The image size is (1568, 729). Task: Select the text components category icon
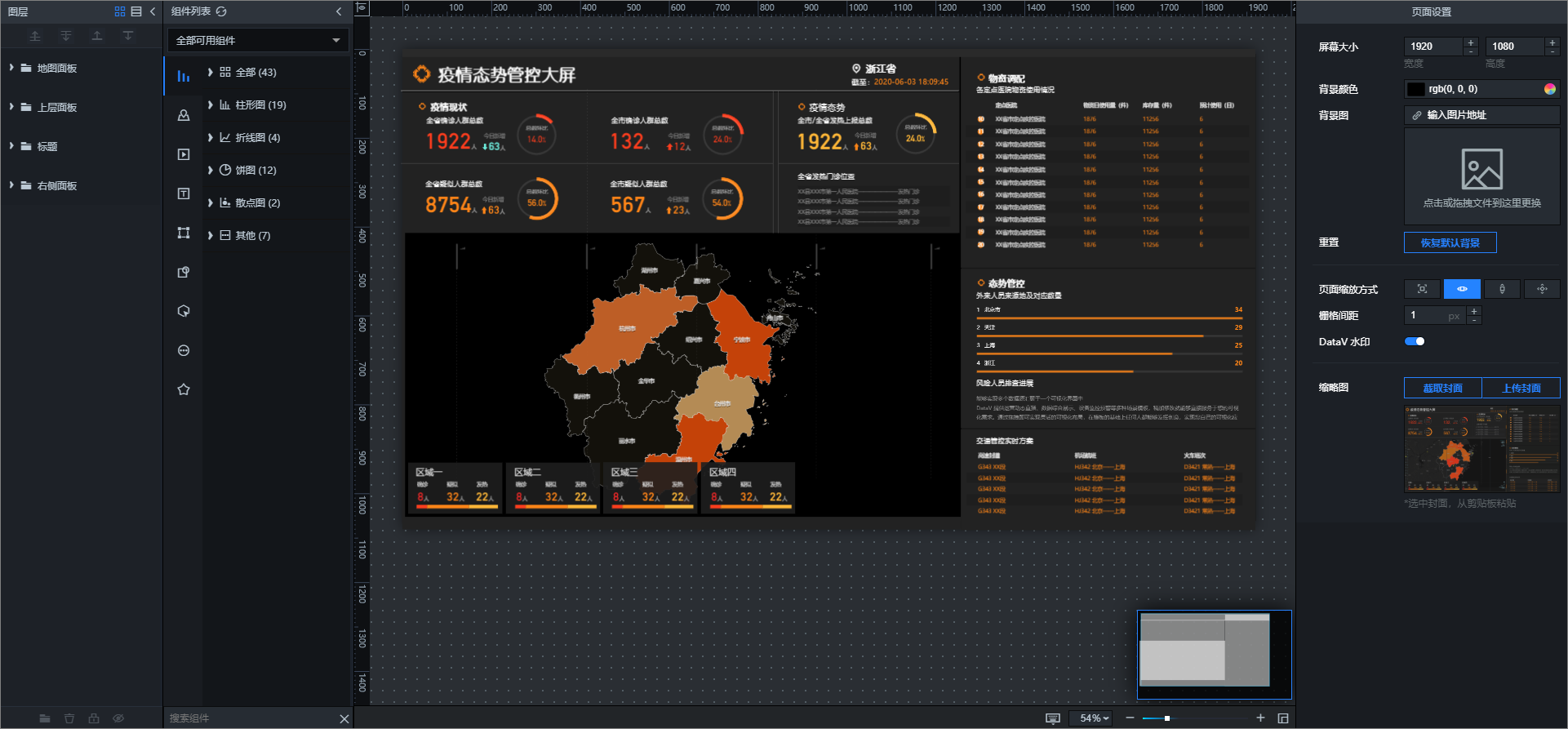[x=184, y=193]
